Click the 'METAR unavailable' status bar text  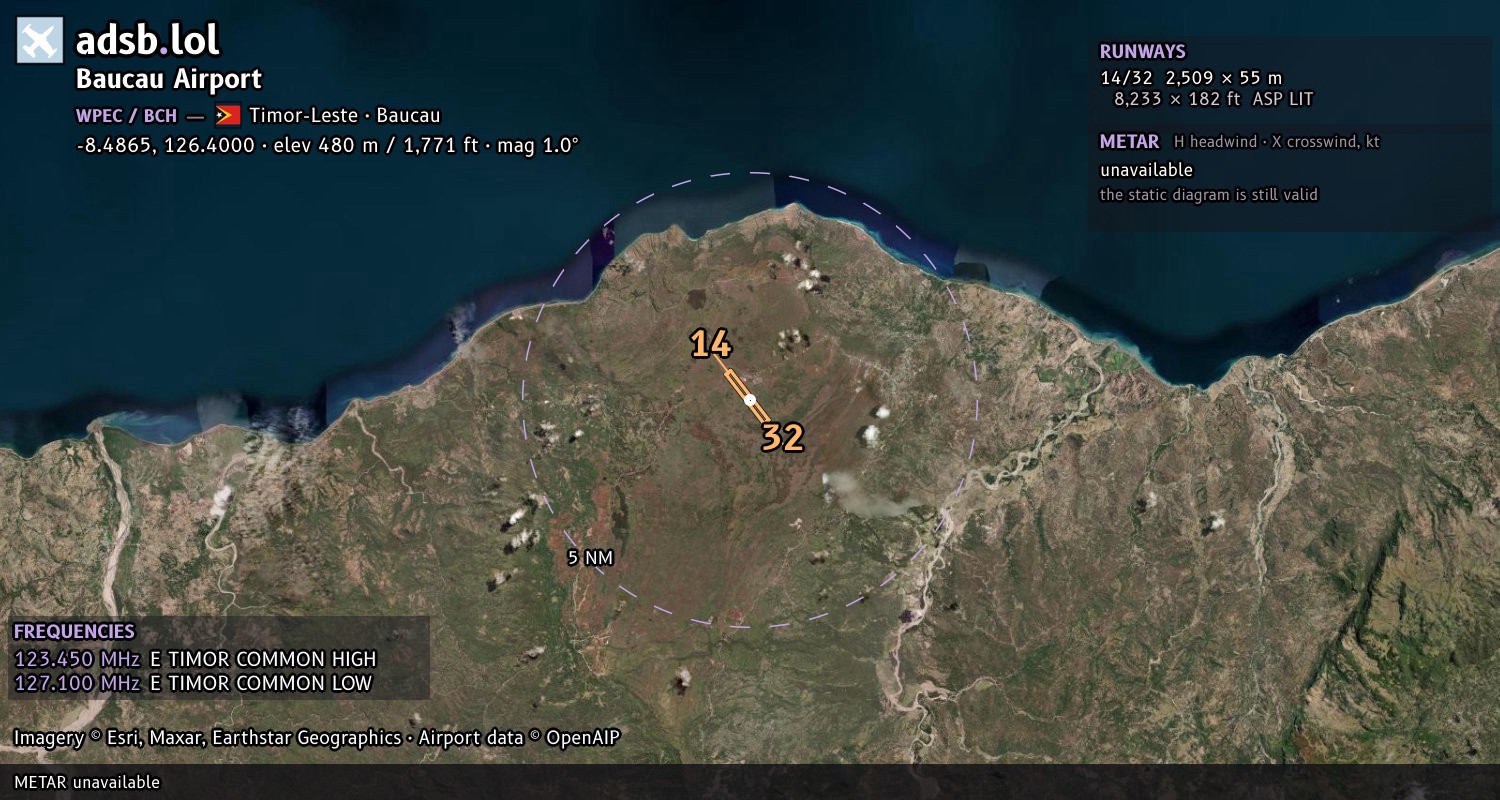(87, 782)
